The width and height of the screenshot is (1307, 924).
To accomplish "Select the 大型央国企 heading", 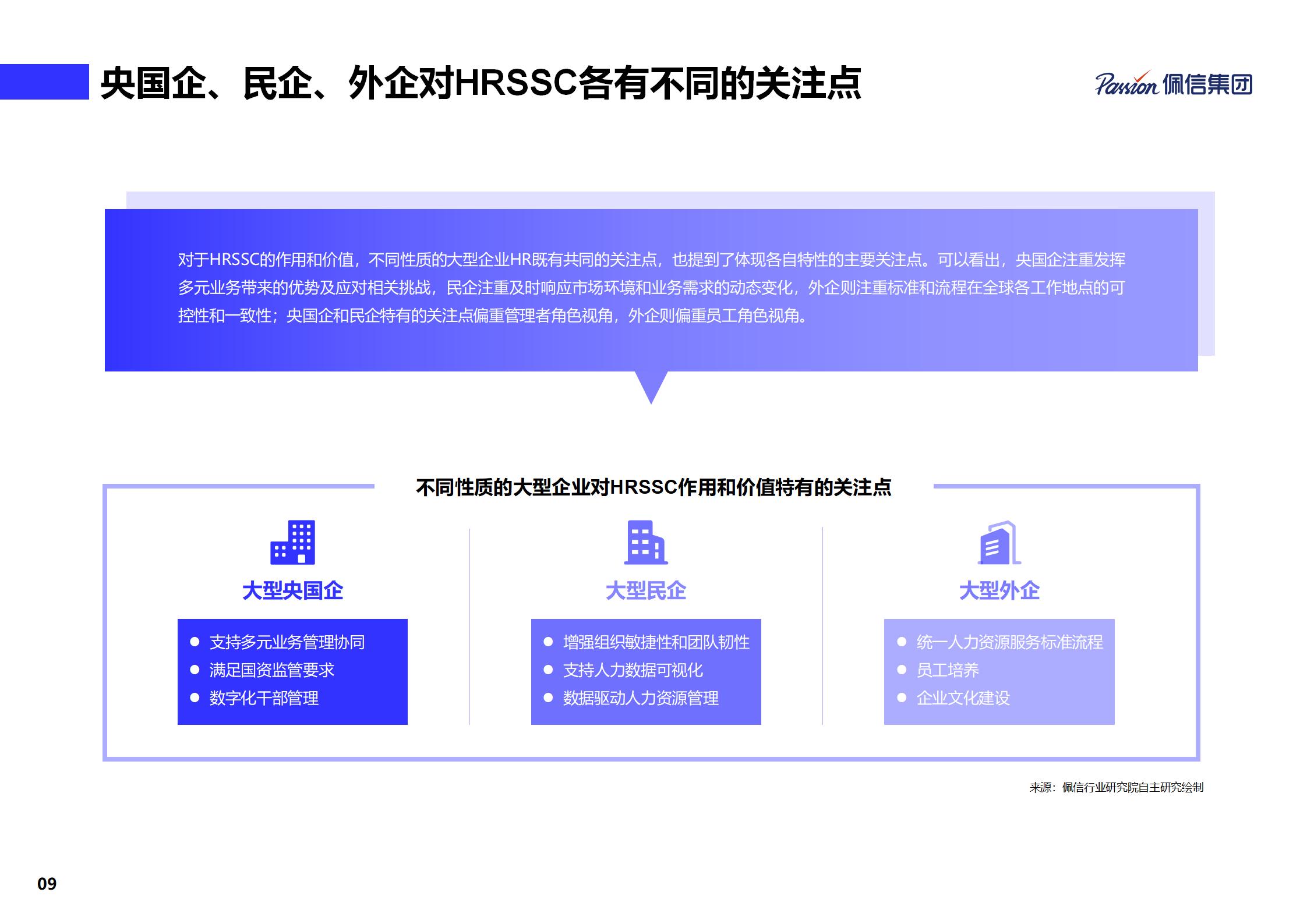I will (x=292, y=590).
